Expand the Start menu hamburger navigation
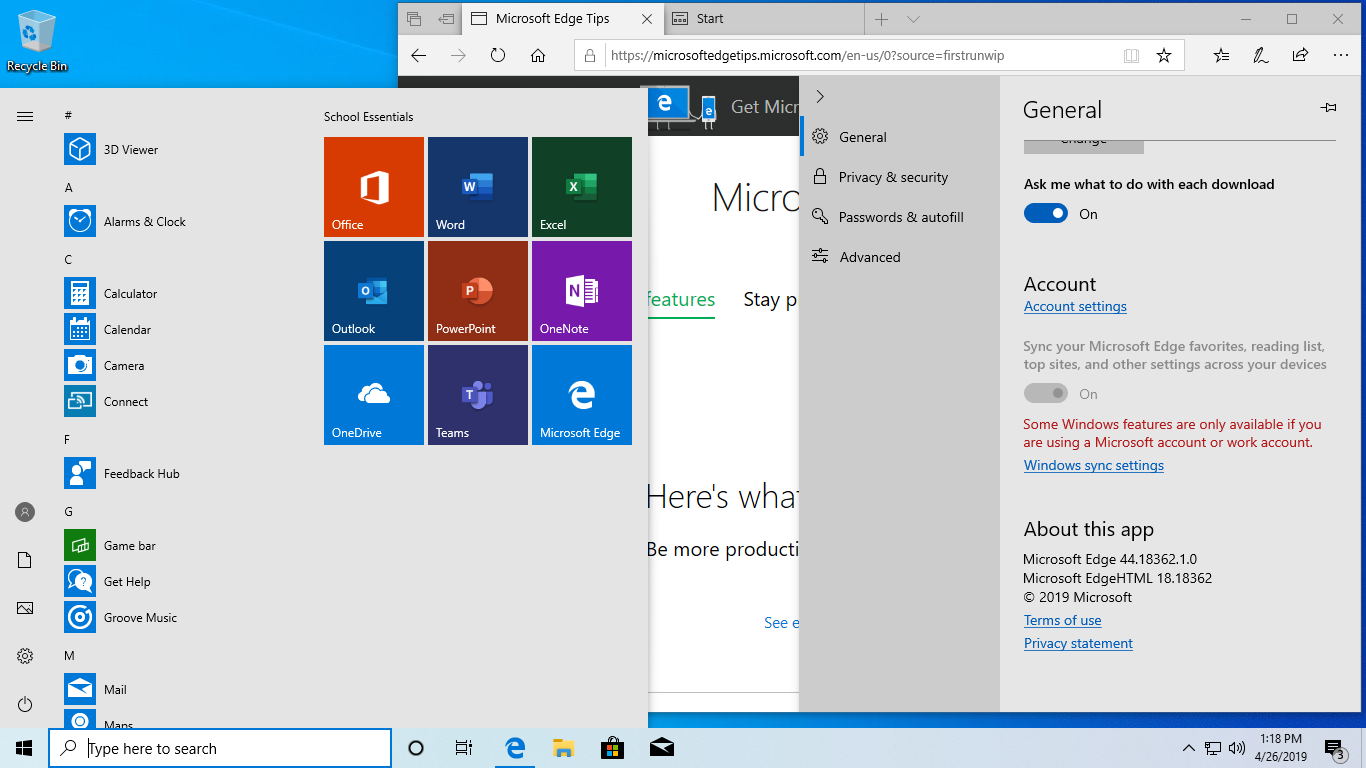1366x768 pixels. (25, 116)
